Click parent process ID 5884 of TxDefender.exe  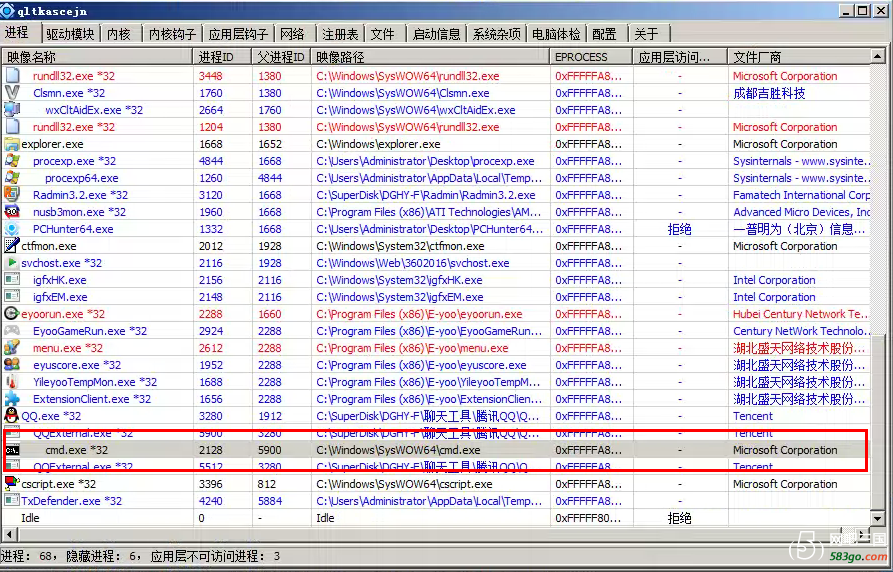pos(270,501)
